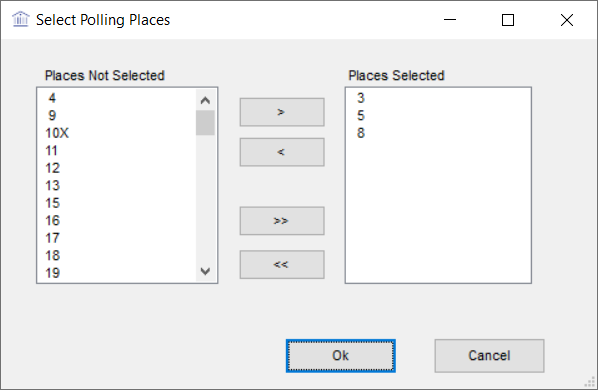Click the scrollbar thumb in unselected list

[205, 123]
